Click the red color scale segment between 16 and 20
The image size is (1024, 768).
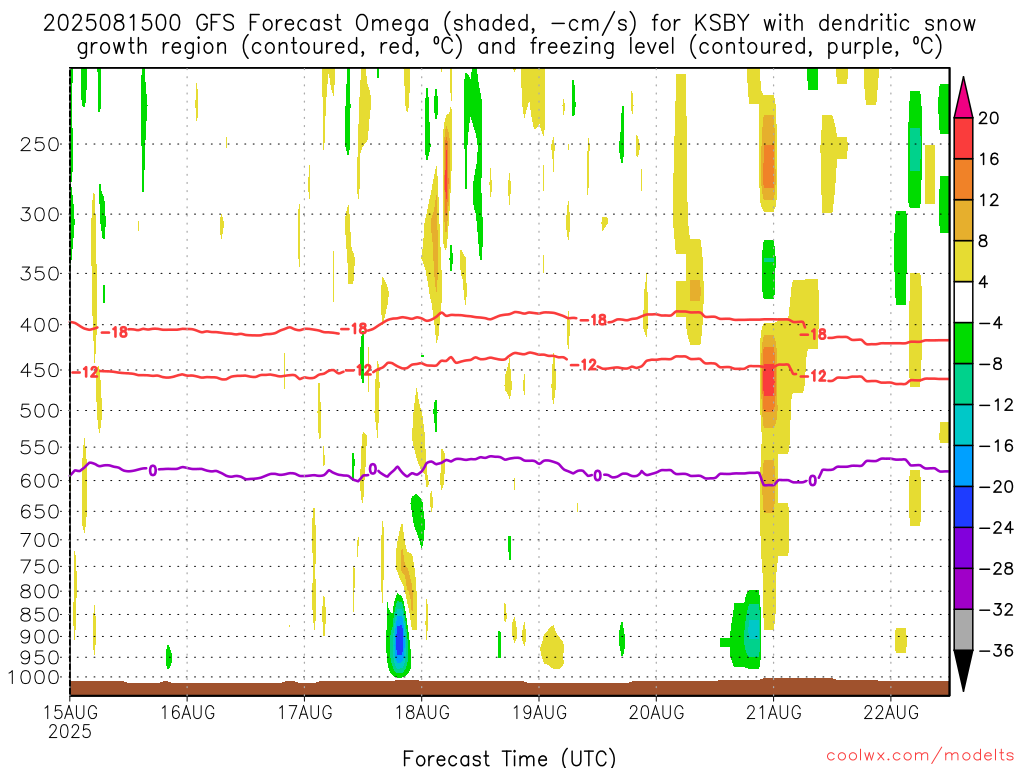point(963,138)
